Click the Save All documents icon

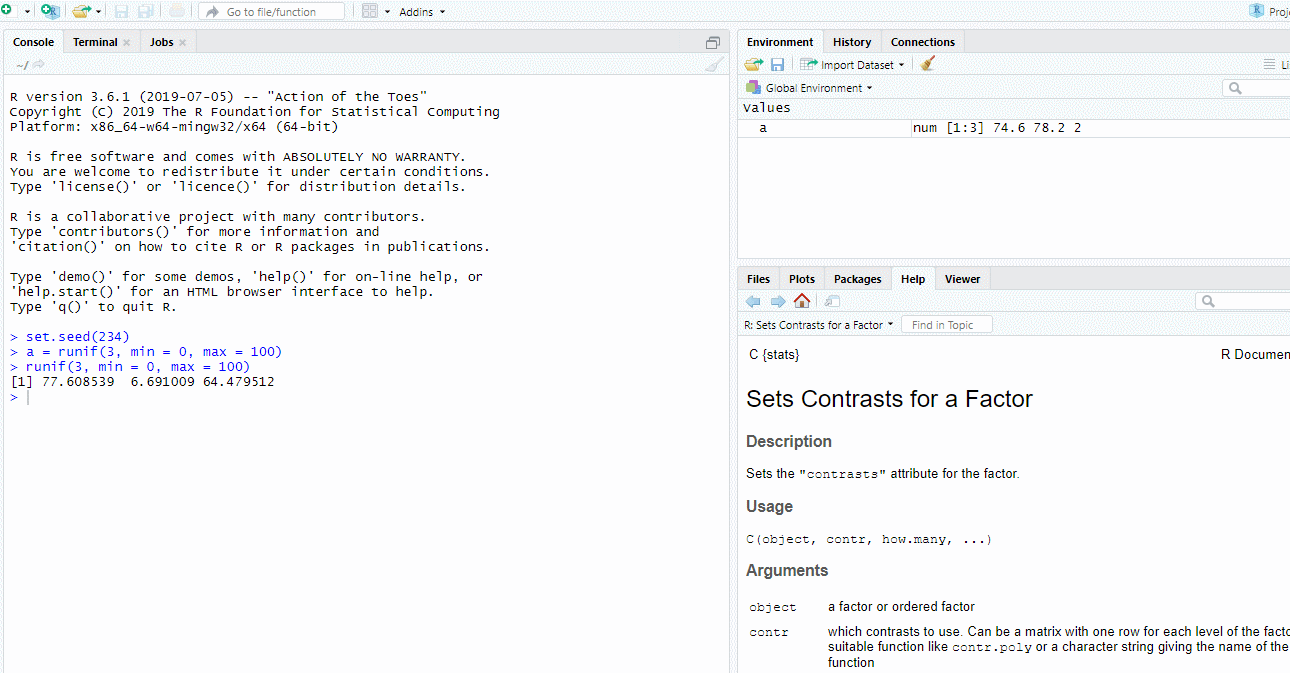pos(146,11)
